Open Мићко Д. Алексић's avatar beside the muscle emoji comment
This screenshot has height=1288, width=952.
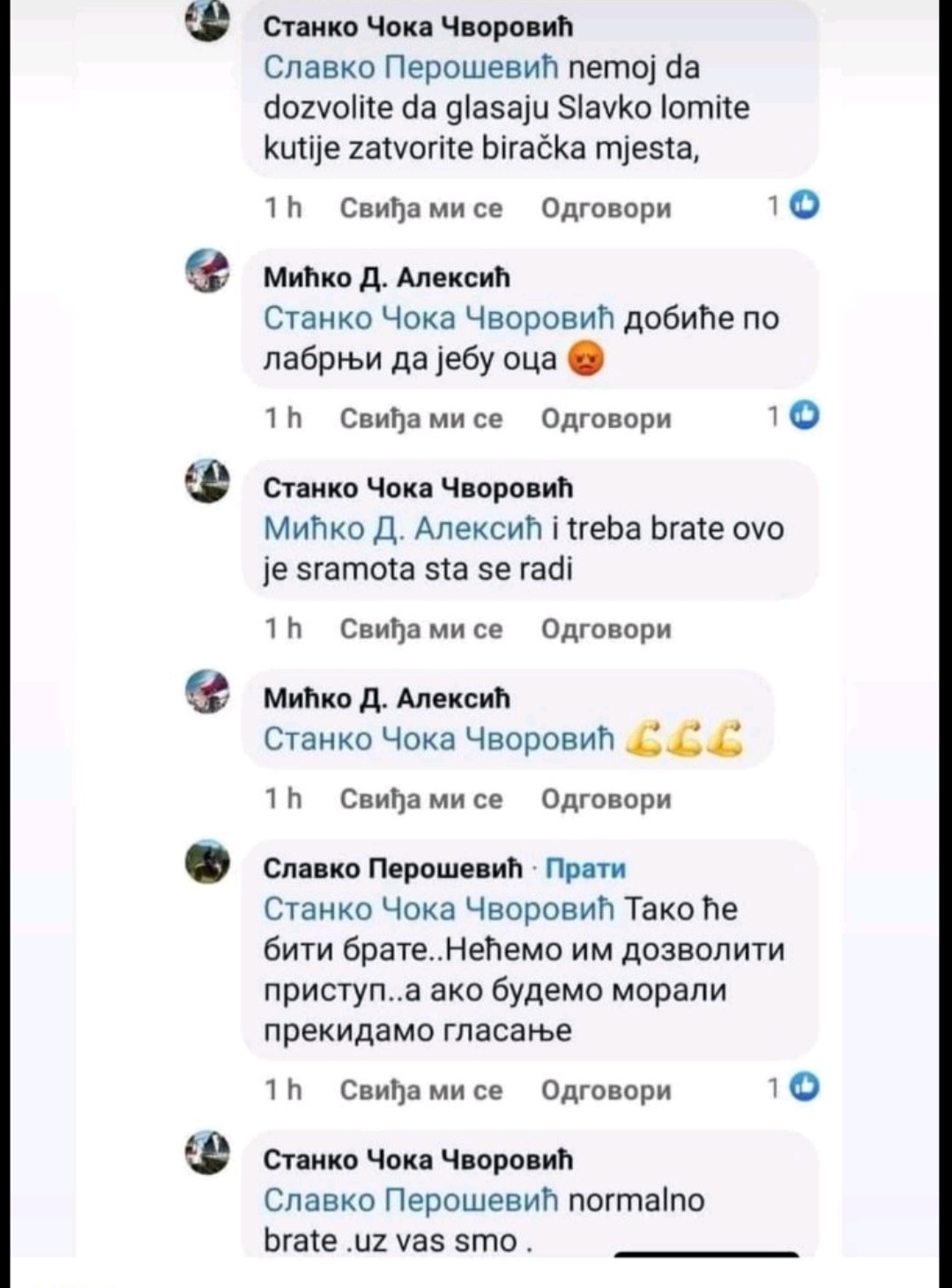click(x=207, y=690)
